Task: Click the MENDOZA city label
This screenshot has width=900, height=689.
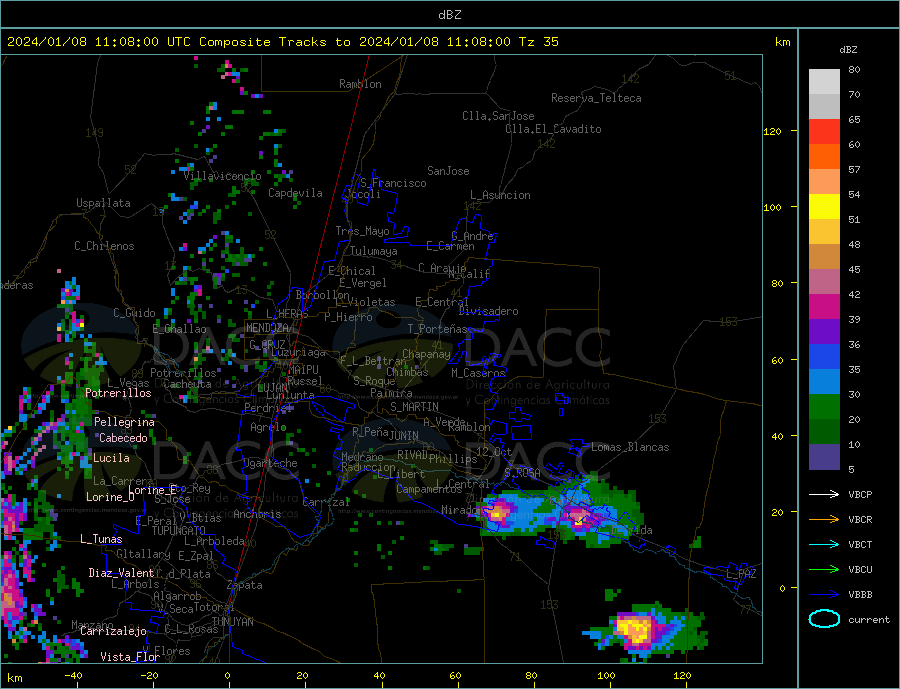Action: click(268, 328)
